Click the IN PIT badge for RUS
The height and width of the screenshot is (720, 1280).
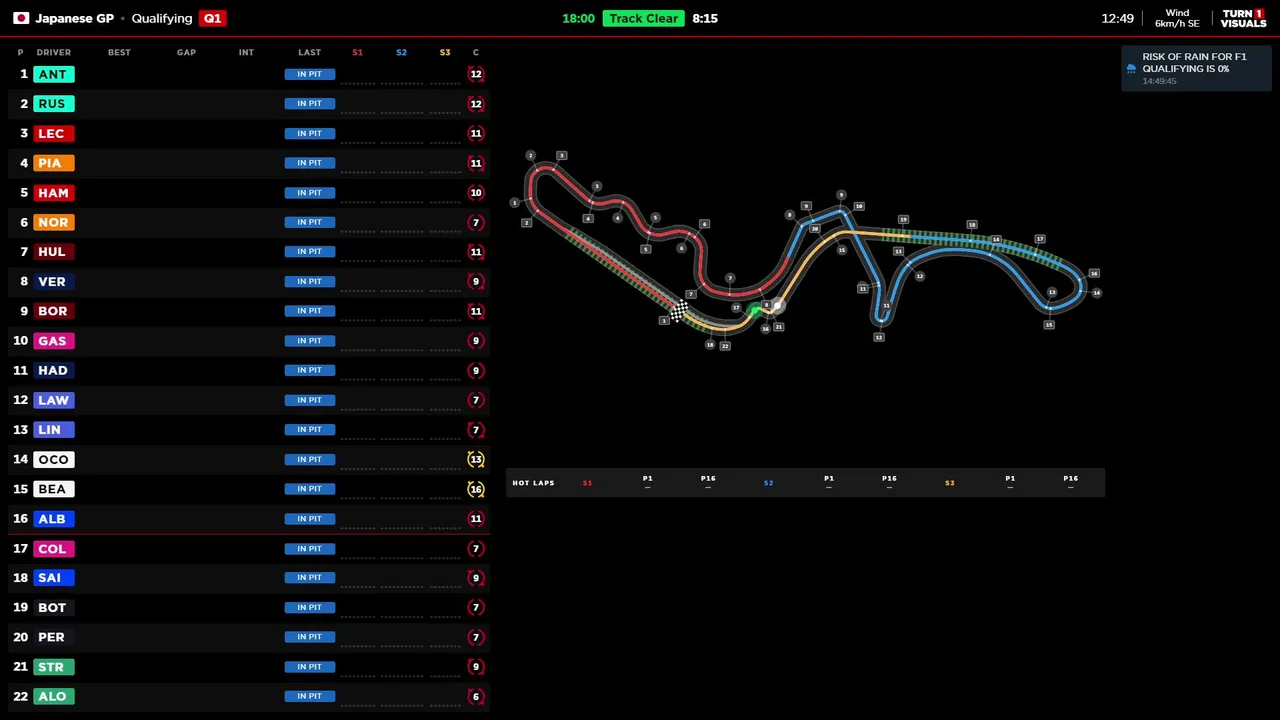310,103
